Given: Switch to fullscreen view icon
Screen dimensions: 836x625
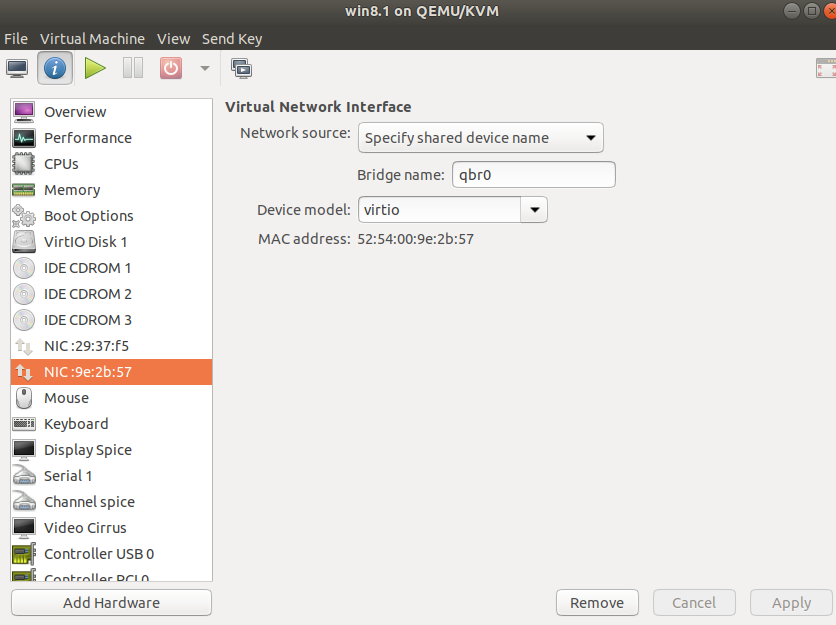Looking at the screenshot, I should (826, 68).
